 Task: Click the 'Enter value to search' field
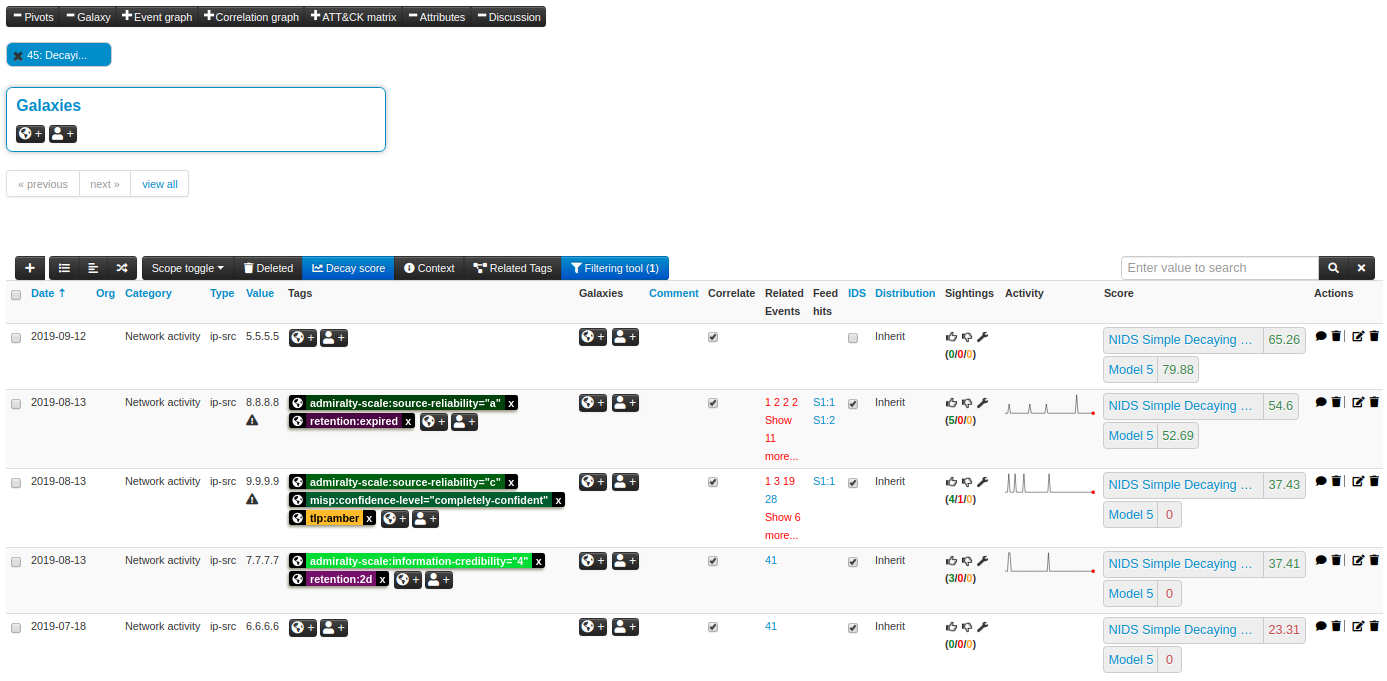1219,268
